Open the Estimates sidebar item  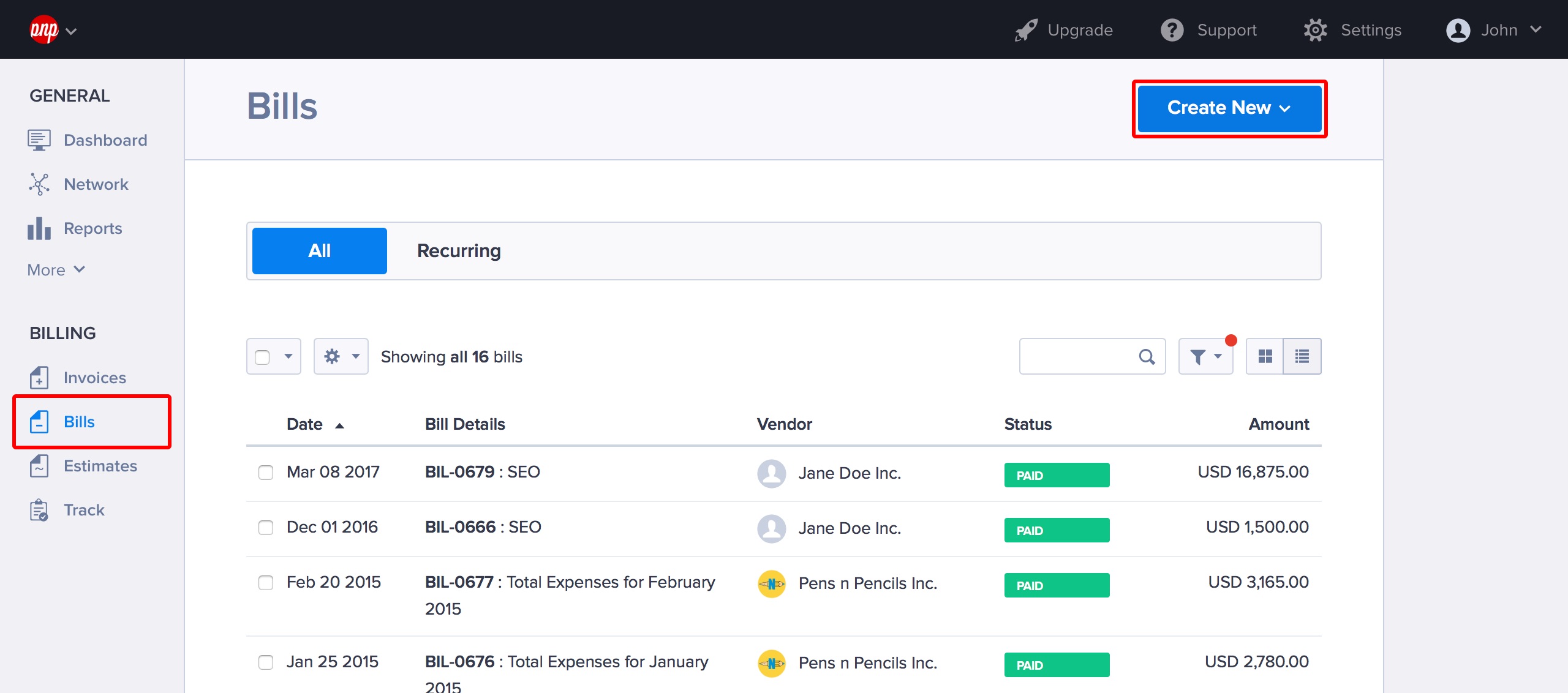(100, 466)
